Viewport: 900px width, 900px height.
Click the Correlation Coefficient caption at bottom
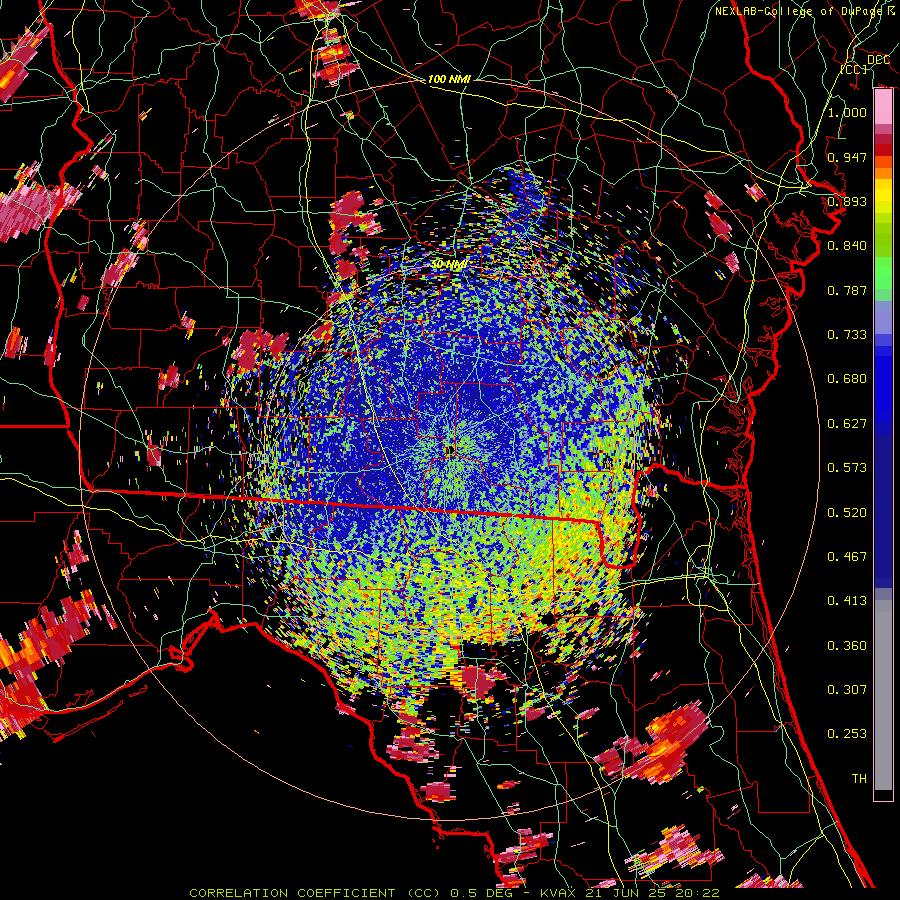point(455,893)
